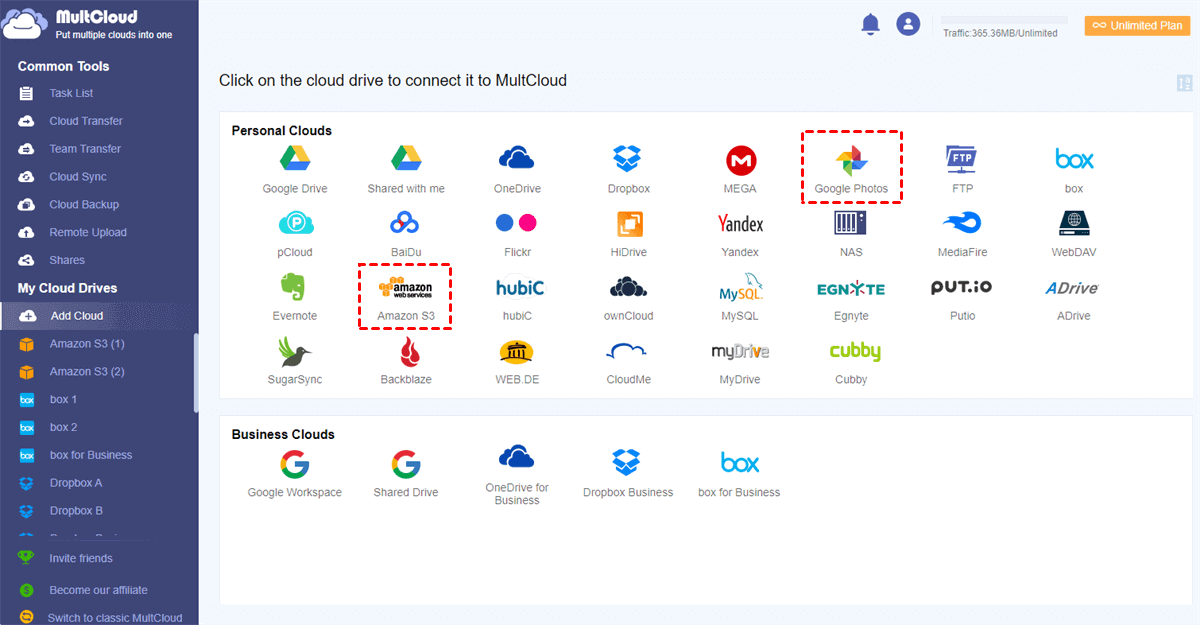Add ownCloud drive

tap(628, 296)
